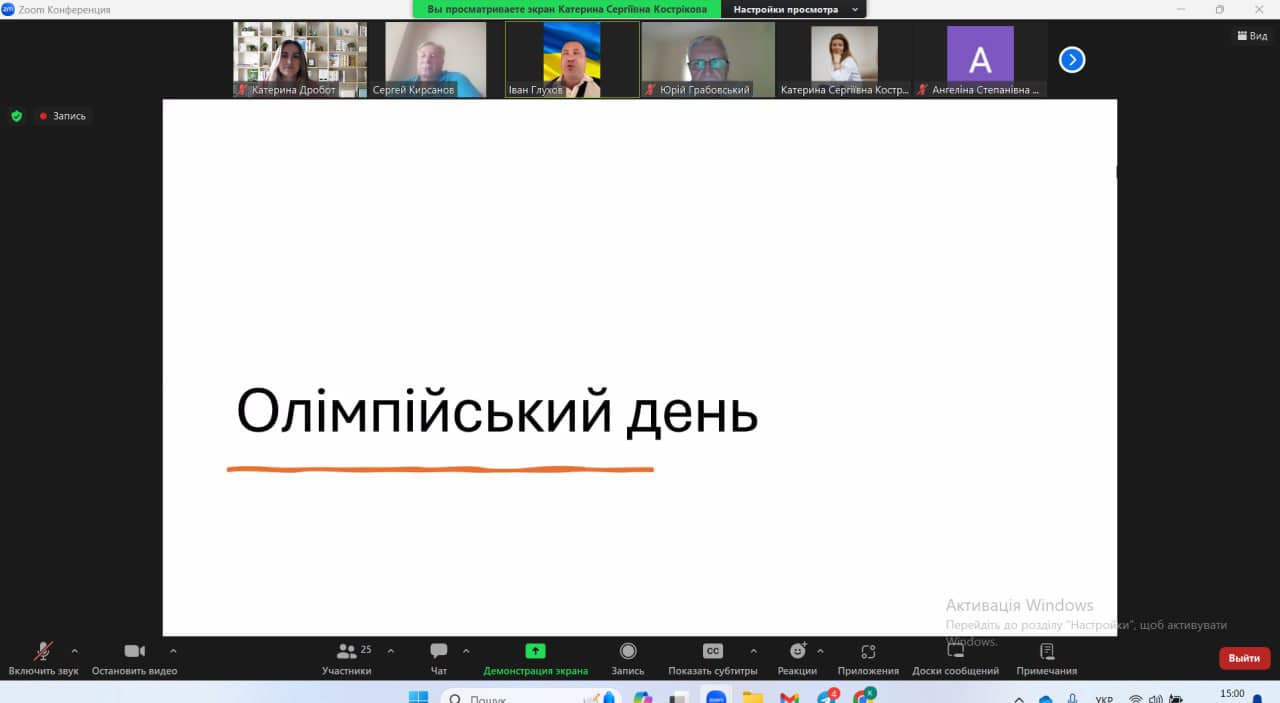Open the Приложения apps icon
This screenshot has width=1280, height=703.
[868, 651]
